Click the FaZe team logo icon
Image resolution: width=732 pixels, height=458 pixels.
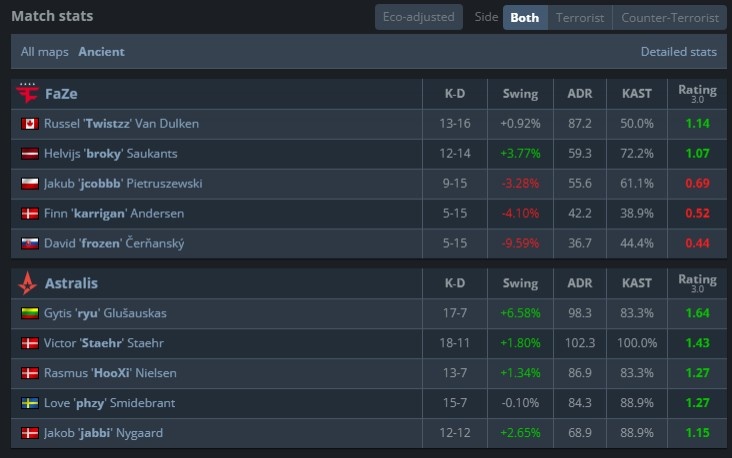pos(28,94)
